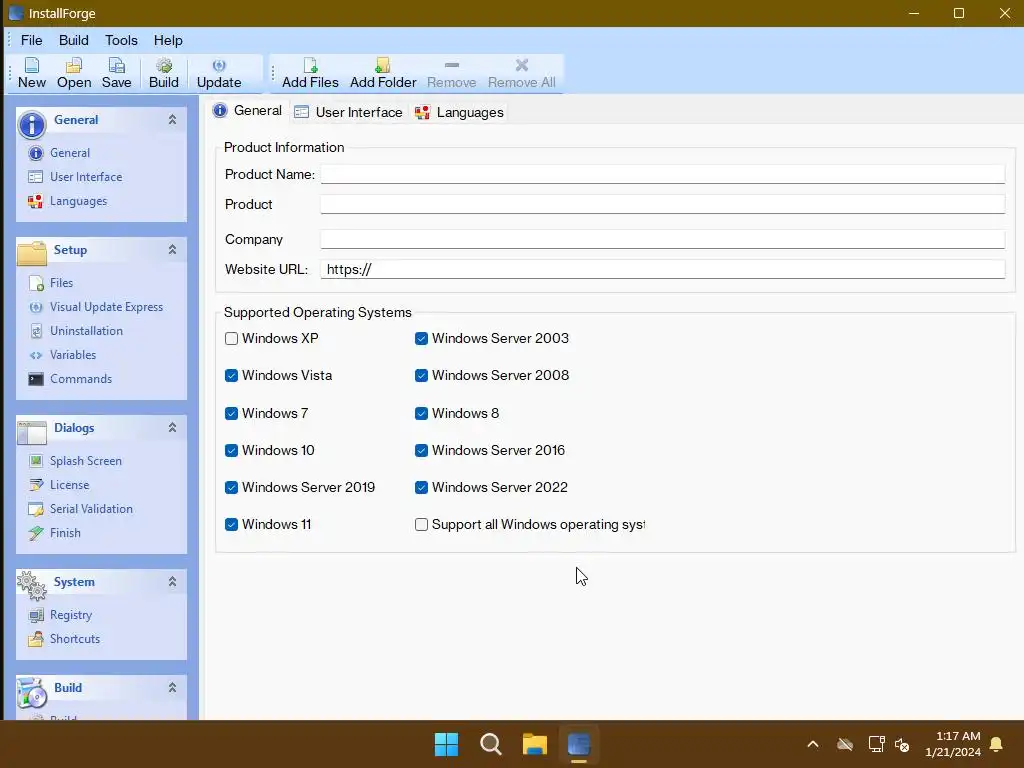Uncheck Windows Server 2022 checkbox
Viewport: 1024px width, 768px height.
[x=421, y=488]
